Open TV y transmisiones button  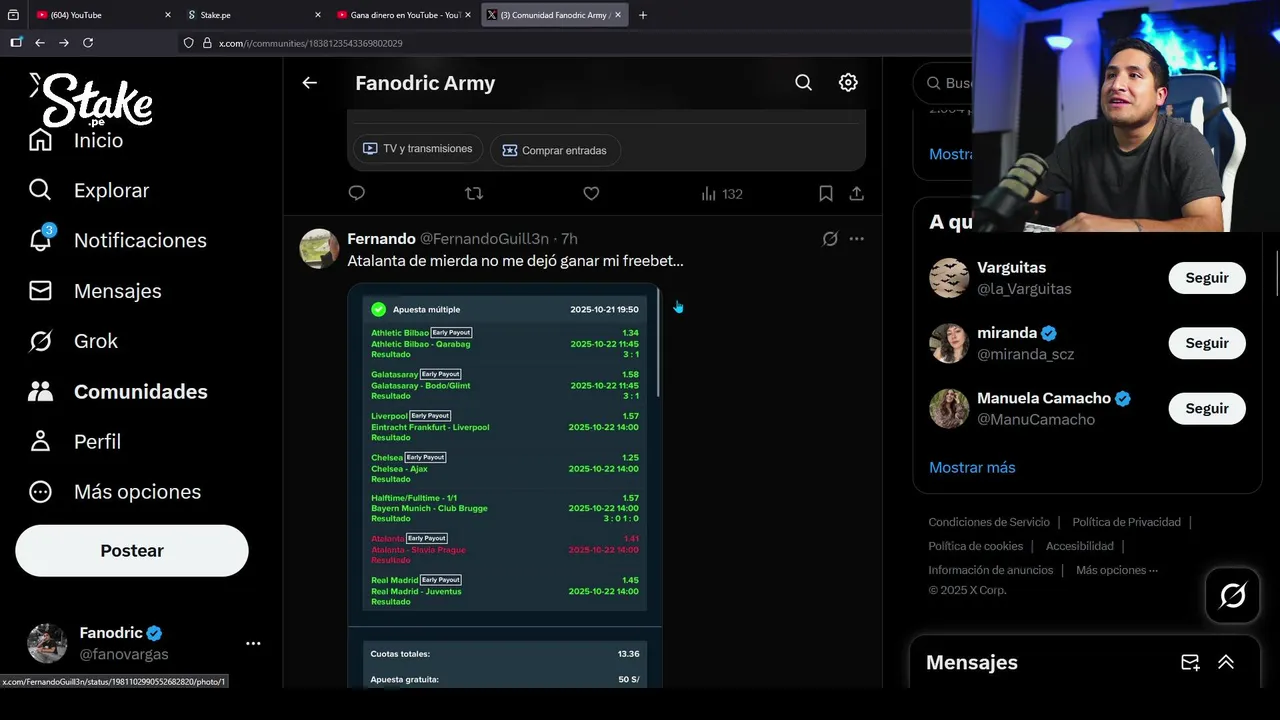click(x=416, y=149)
